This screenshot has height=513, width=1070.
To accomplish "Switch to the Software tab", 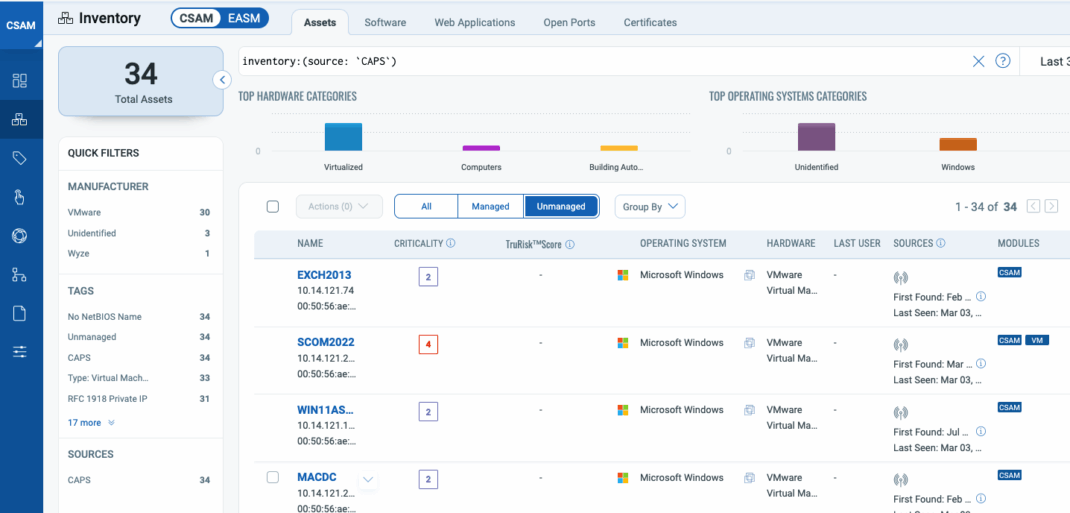I will [x=385, y=23].
